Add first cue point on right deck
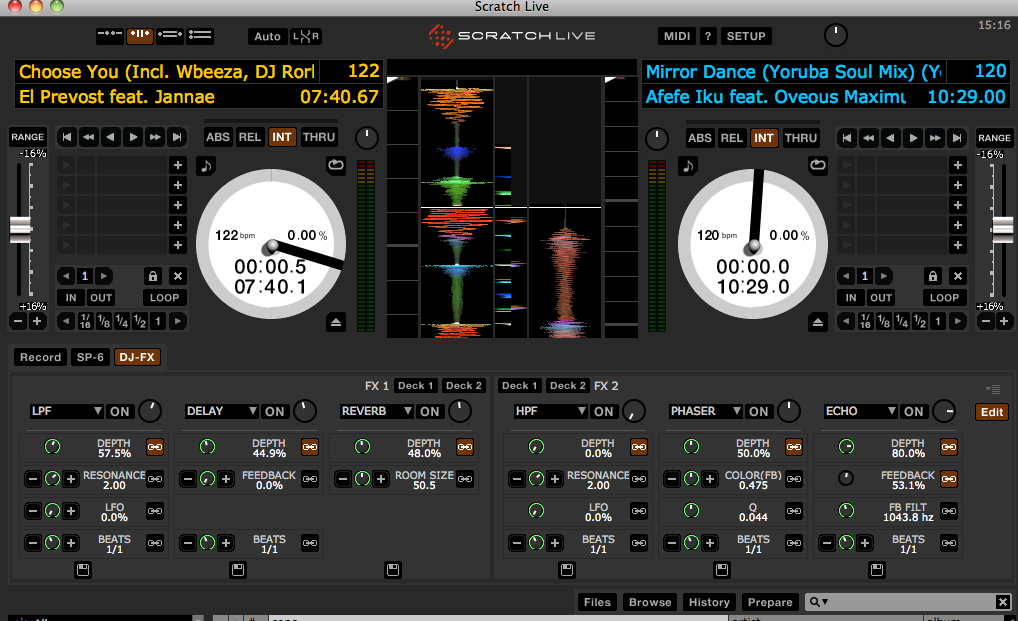The image size is (1018, 621). point(958,165)
